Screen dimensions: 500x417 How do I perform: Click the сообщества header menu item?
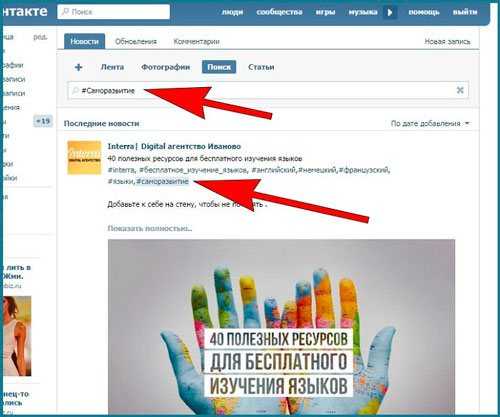pyautogui.click(x=279, y=12)
